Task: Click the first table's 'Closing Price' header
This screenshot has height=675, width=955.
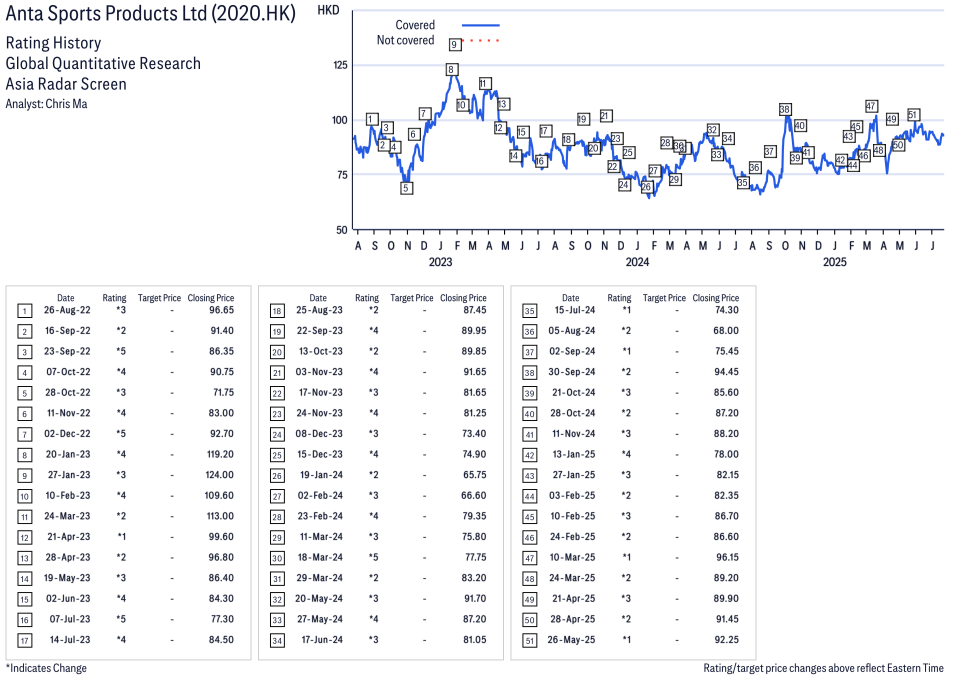Action: (x=211, y=298)
